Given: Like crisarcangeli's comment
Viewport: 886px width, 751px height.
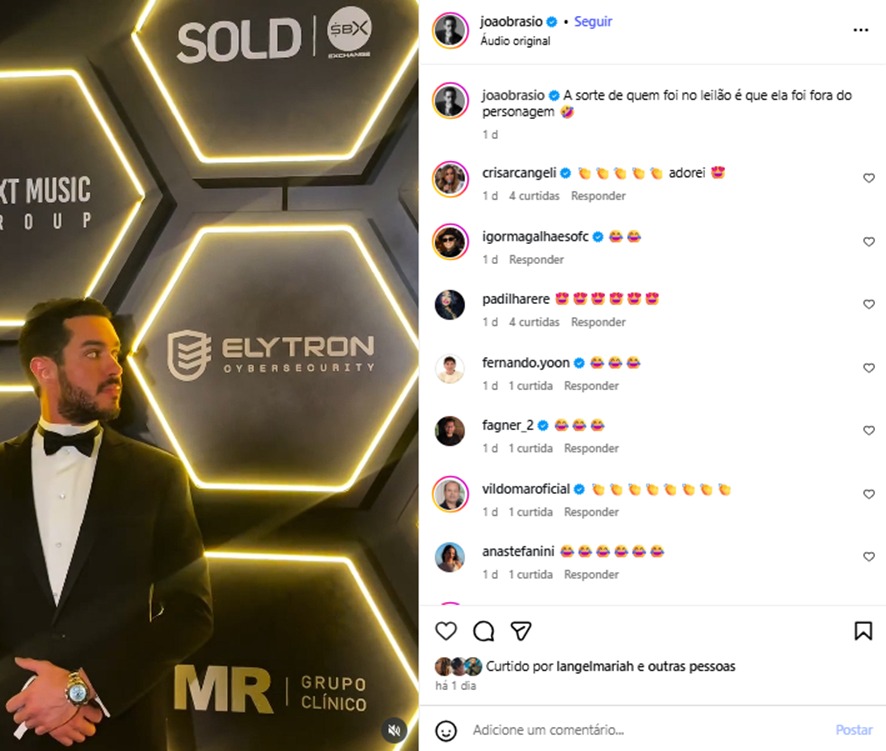Looking at the screenshot, I should coord(868,178).
